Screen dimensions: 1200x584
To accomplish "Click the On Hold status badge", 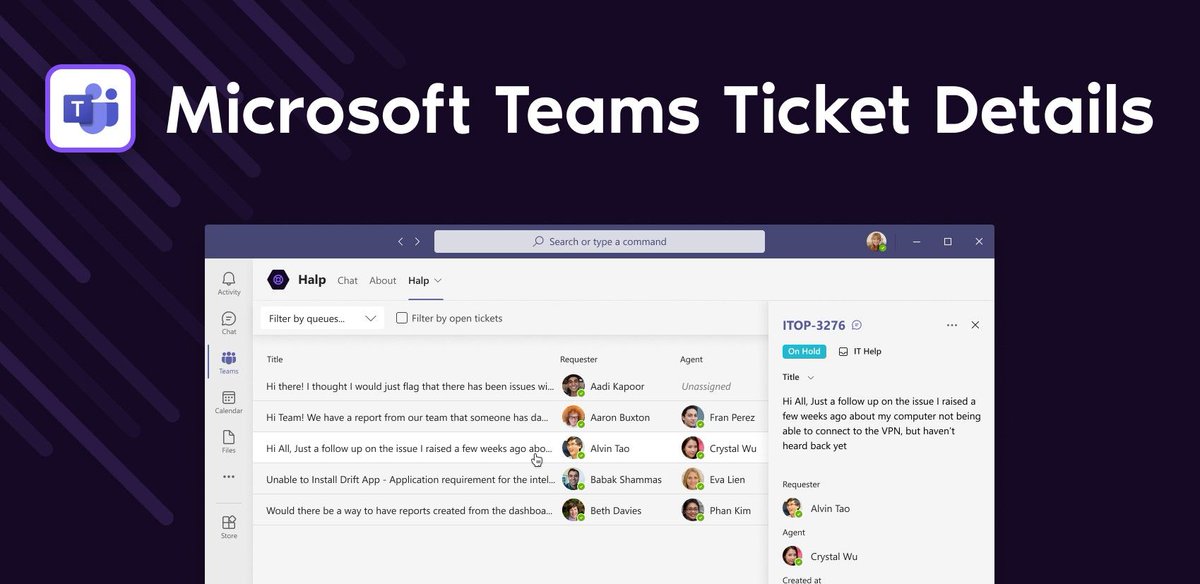I will coord(804,352).
